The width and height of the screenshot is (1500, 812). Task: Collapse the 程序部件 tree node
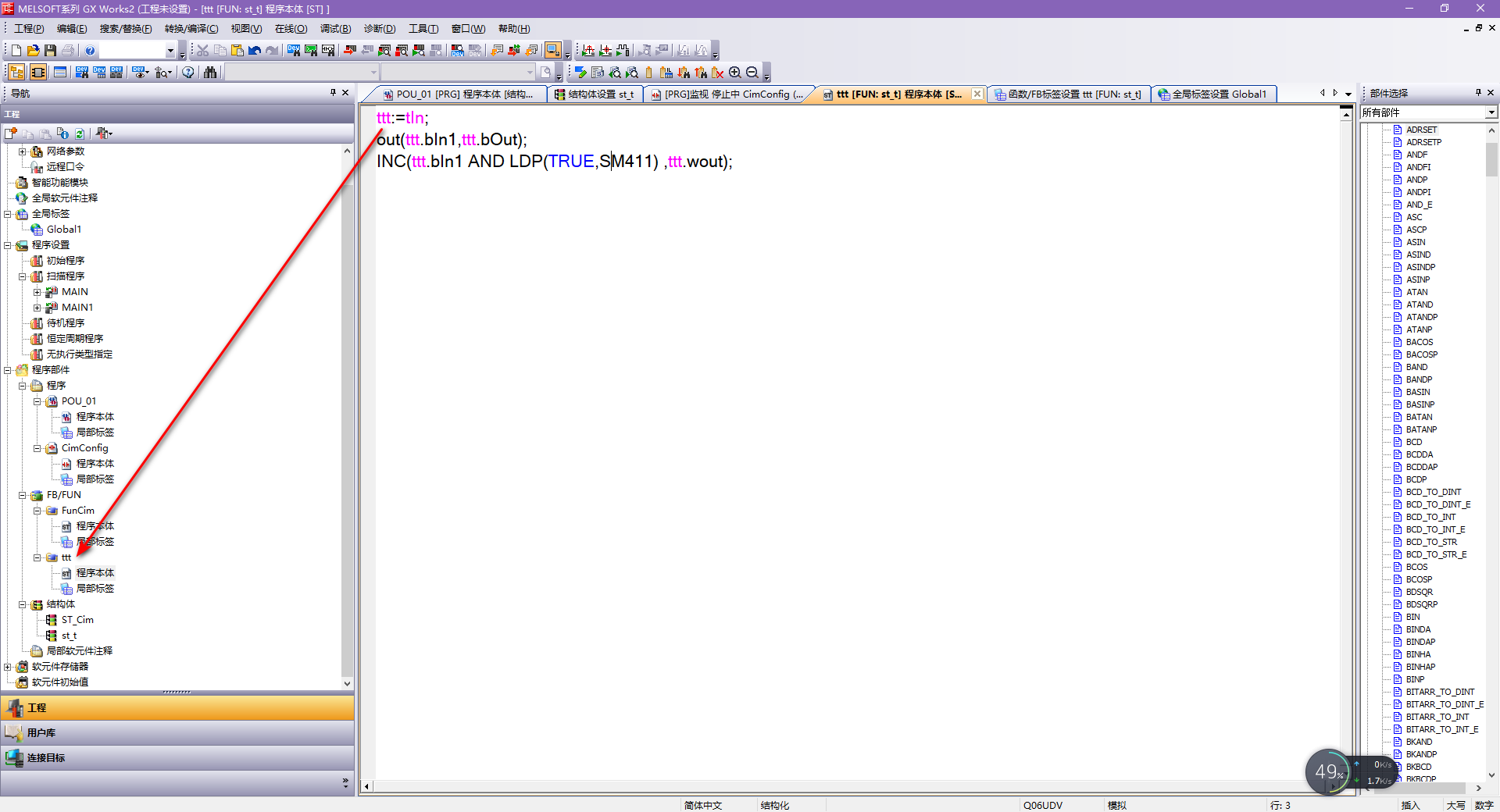(x=8, y=370)
